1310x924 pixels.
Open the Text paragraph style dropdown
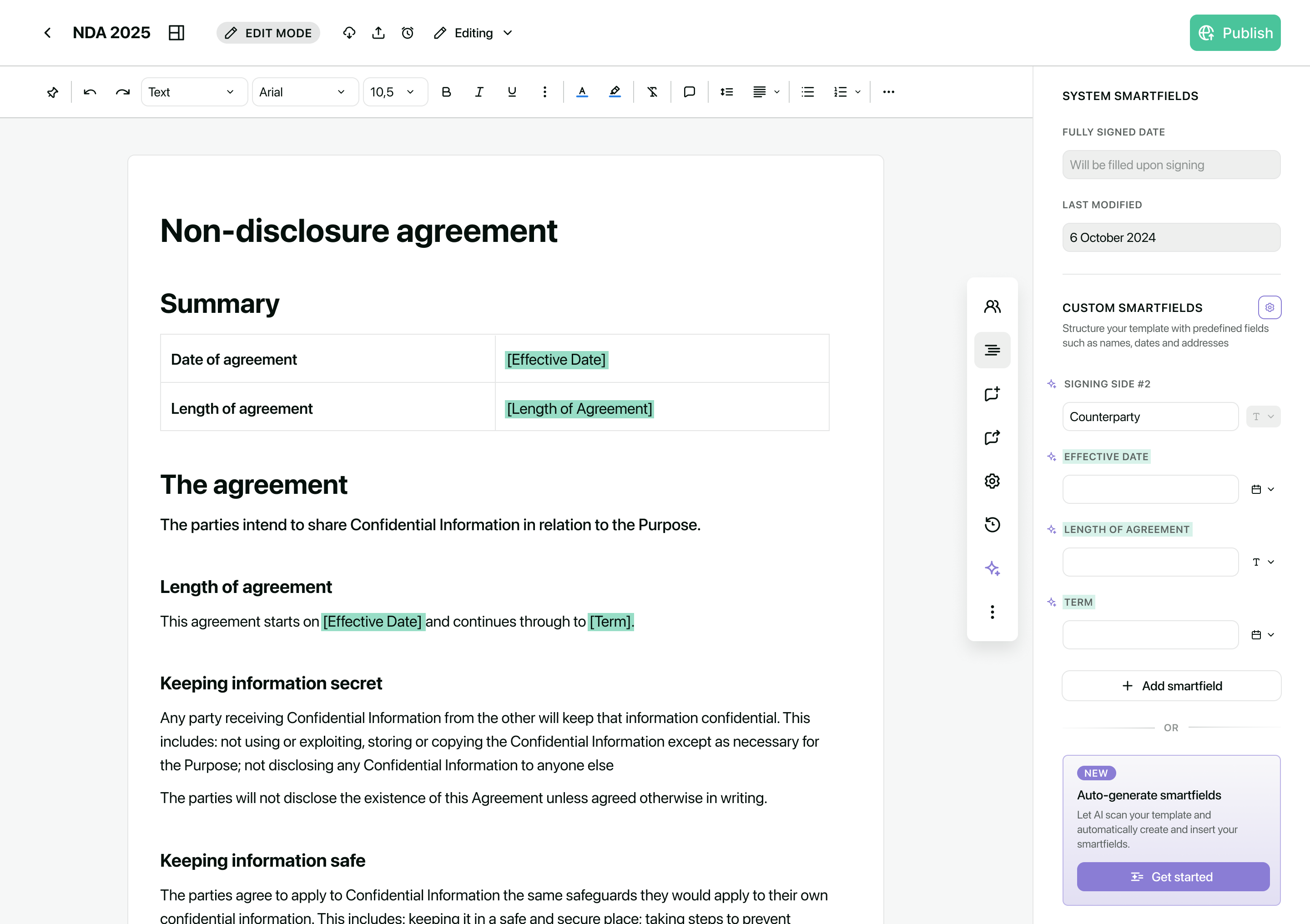(x=193, y=92)
